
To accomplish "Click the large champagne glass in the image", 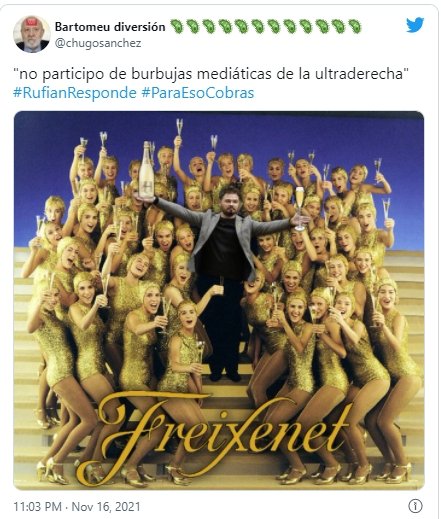I will (299, 209).
